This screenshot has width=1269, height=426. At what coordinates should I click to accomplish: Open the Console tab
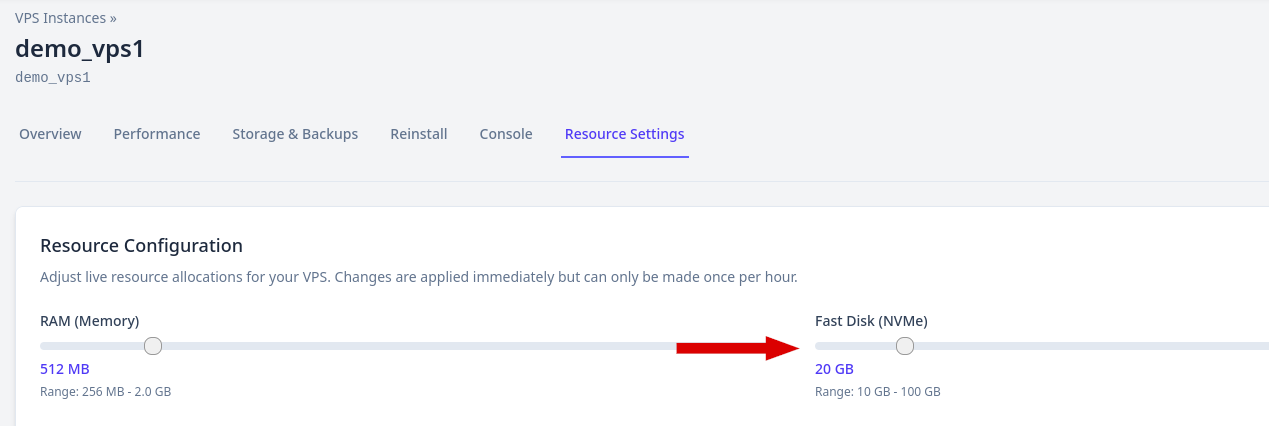[x=506, y=134]
